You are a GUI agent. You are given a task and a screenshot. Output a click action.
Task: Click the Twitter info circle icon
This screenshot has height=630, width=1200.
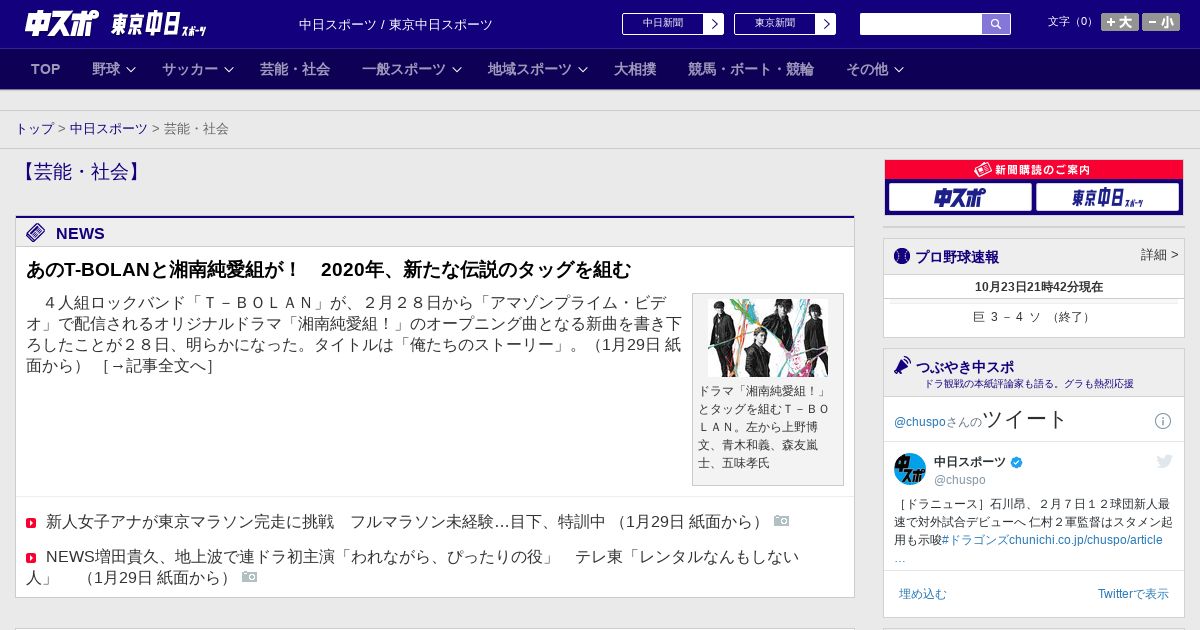[x=1163, y=421]
